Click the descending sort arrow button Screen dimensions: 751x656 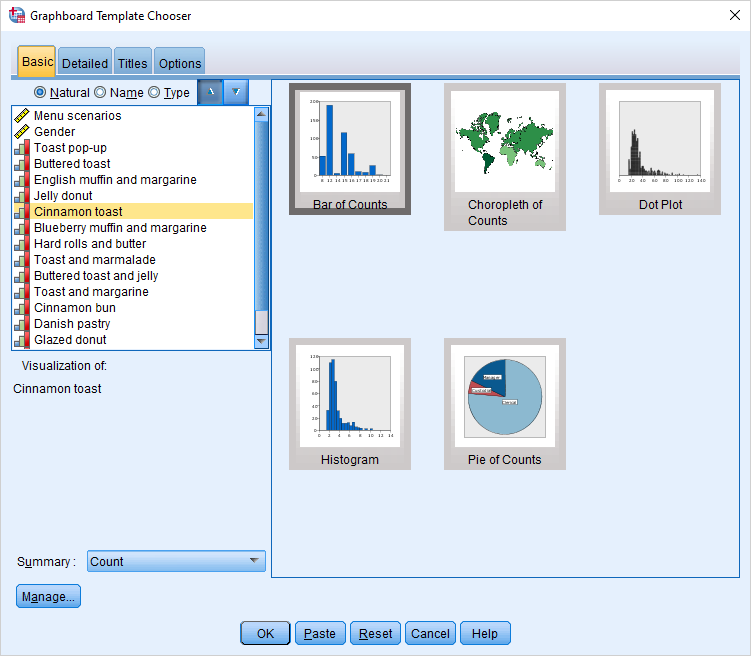[236, 93]
